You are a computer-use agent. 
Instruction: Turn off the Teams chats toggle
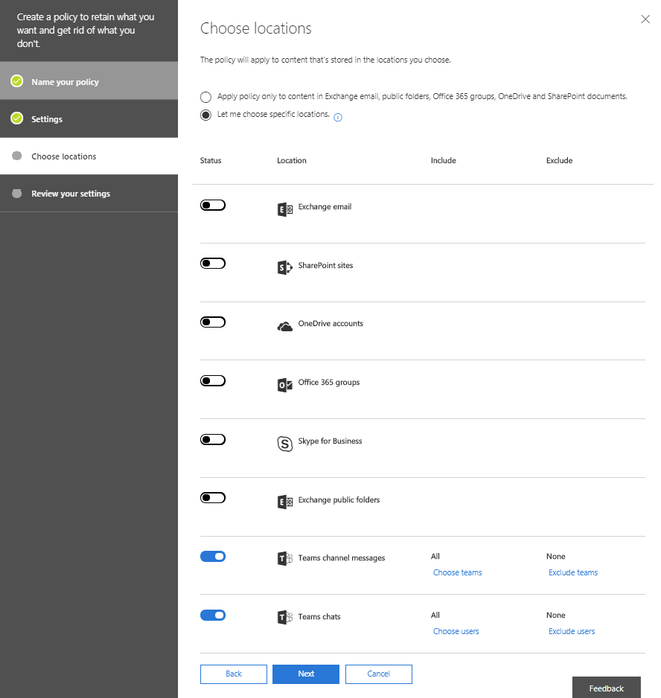(213, 615)
